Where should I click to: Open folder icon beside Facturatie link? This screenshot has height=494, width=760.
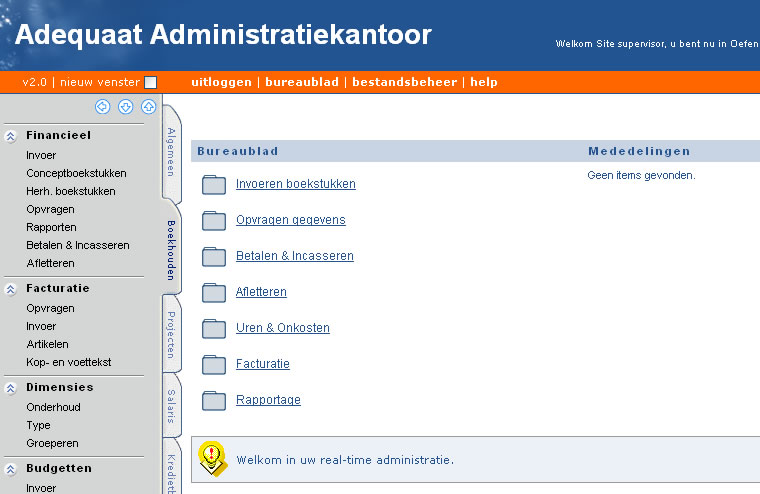tap(214, 365)
